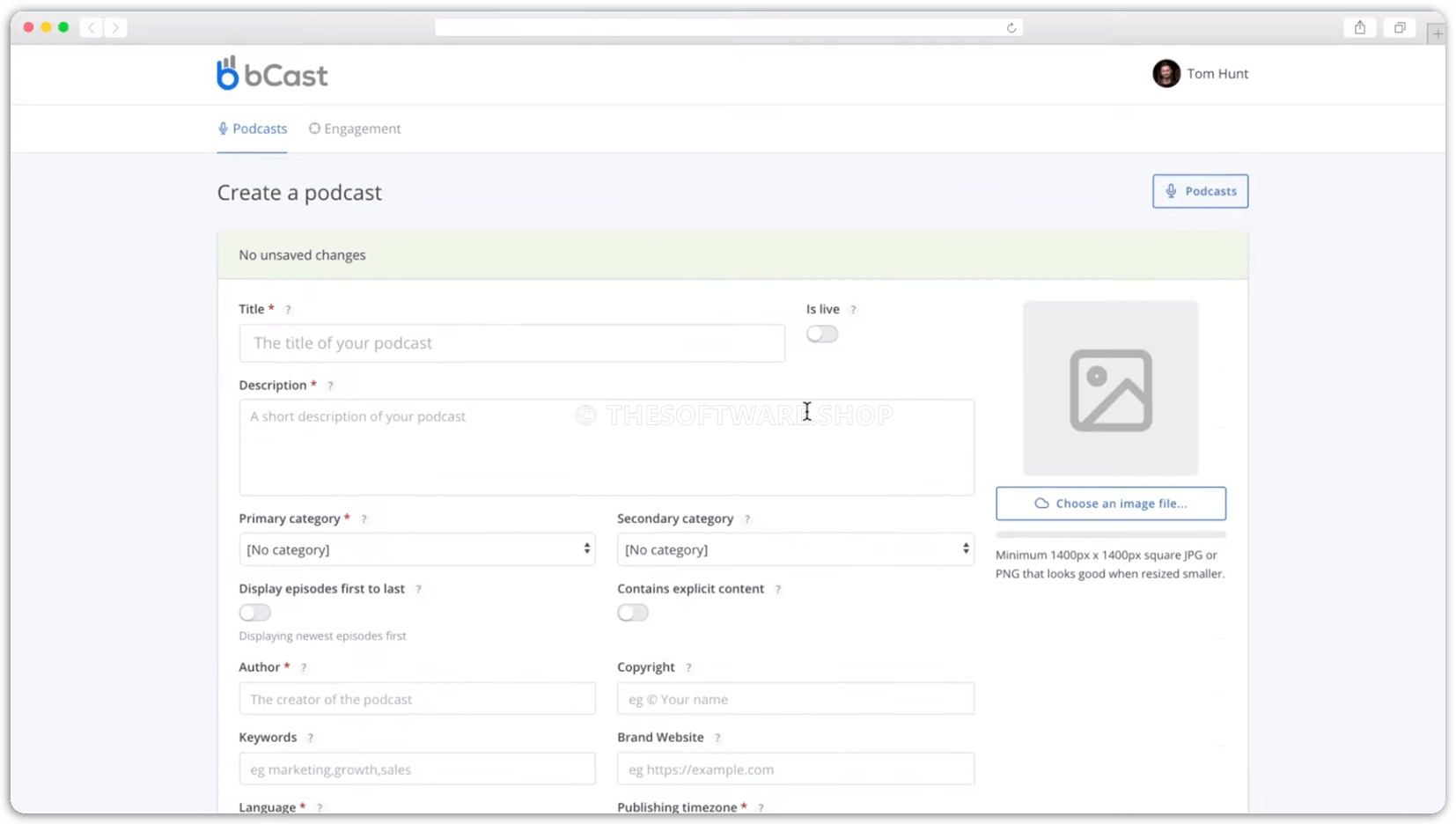Open the Description help question mark
This screenshot has width=1456, height=824.
(330, 386)
